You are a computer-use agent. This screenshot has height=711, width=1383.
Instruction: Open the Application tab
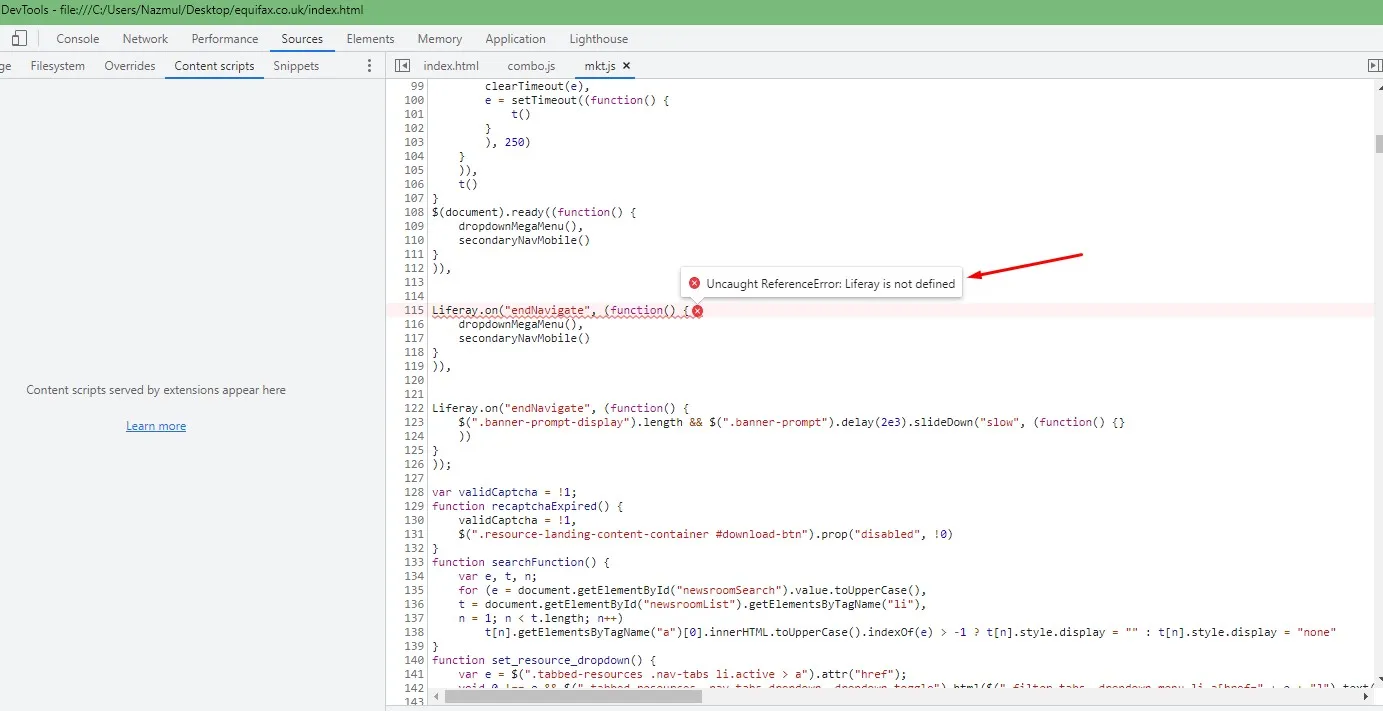[x=515, y=39]
